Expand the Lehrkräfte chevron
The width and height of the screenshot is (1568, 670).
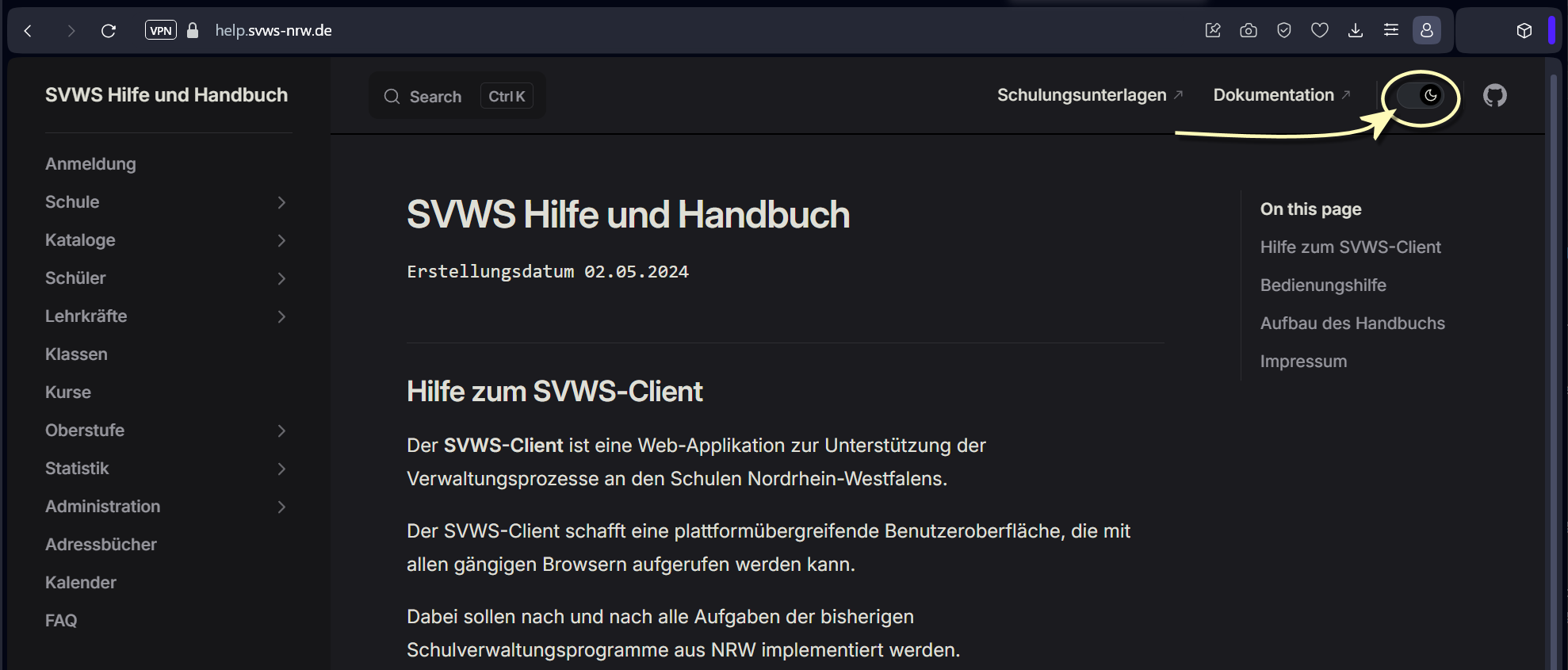point(281,316)
